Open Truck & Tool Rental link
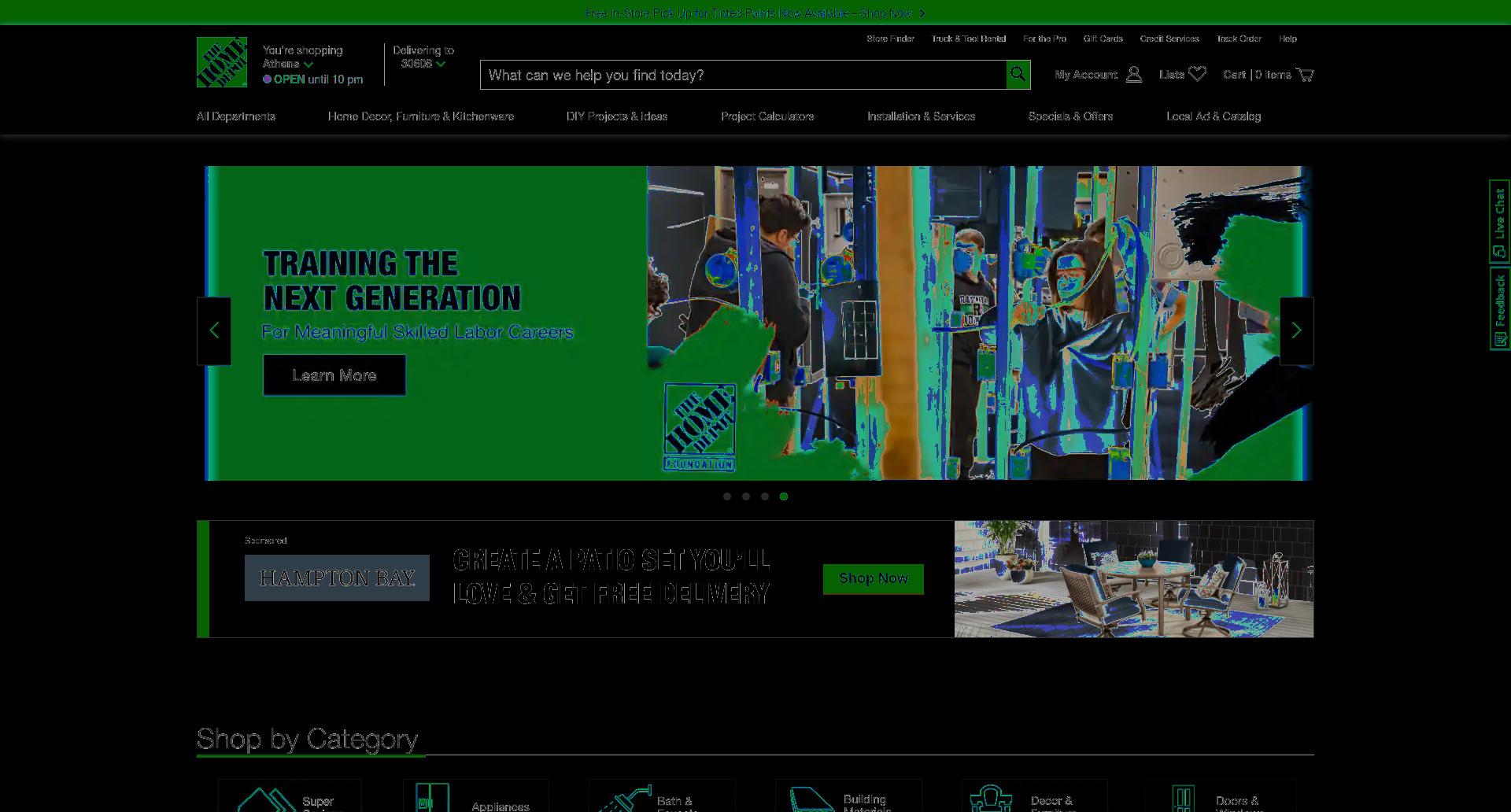 pyautogui.click(x=969, y=39)
